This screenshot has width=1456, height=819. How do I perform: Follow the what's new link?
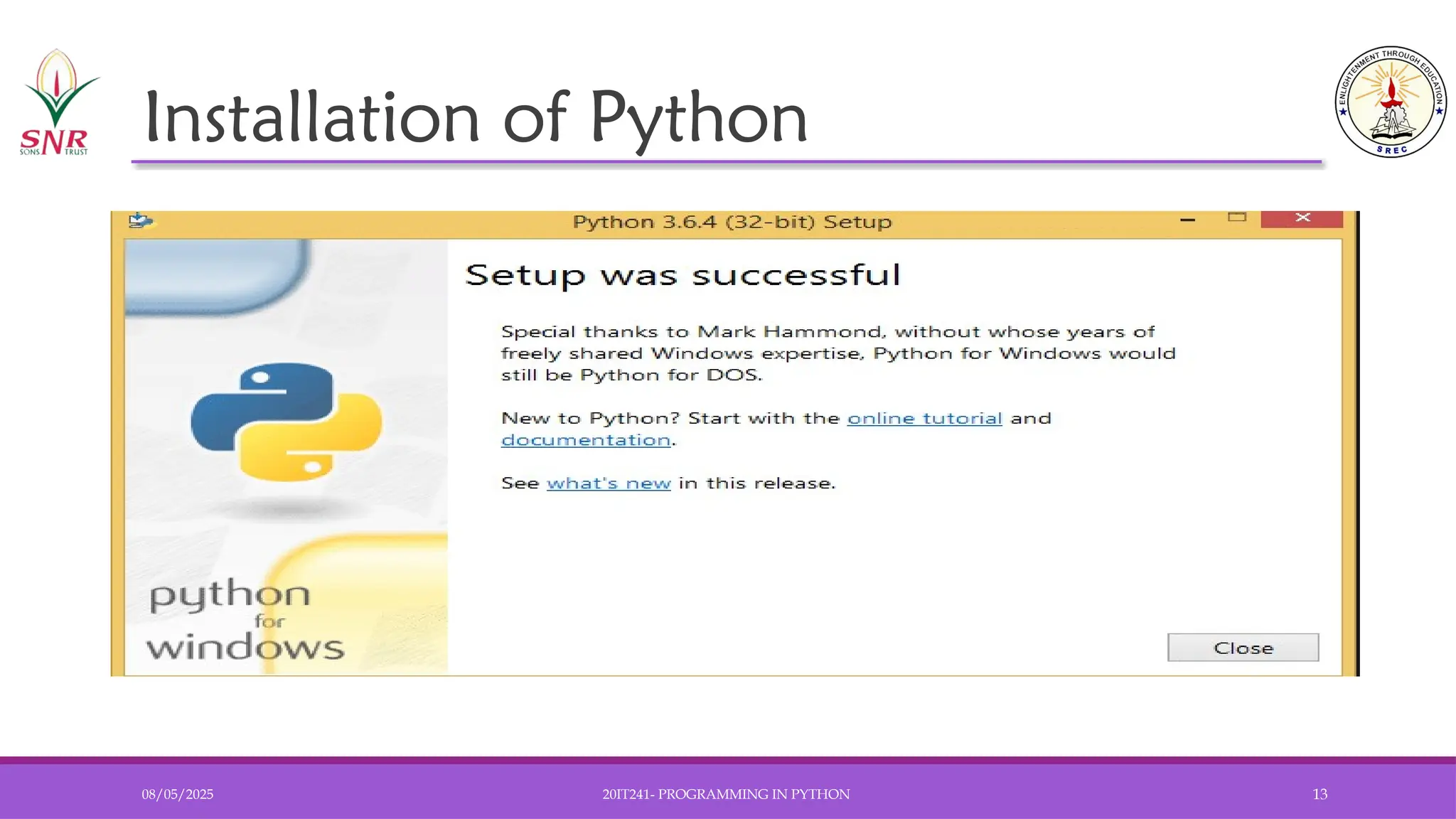click(x=609, y=483)
